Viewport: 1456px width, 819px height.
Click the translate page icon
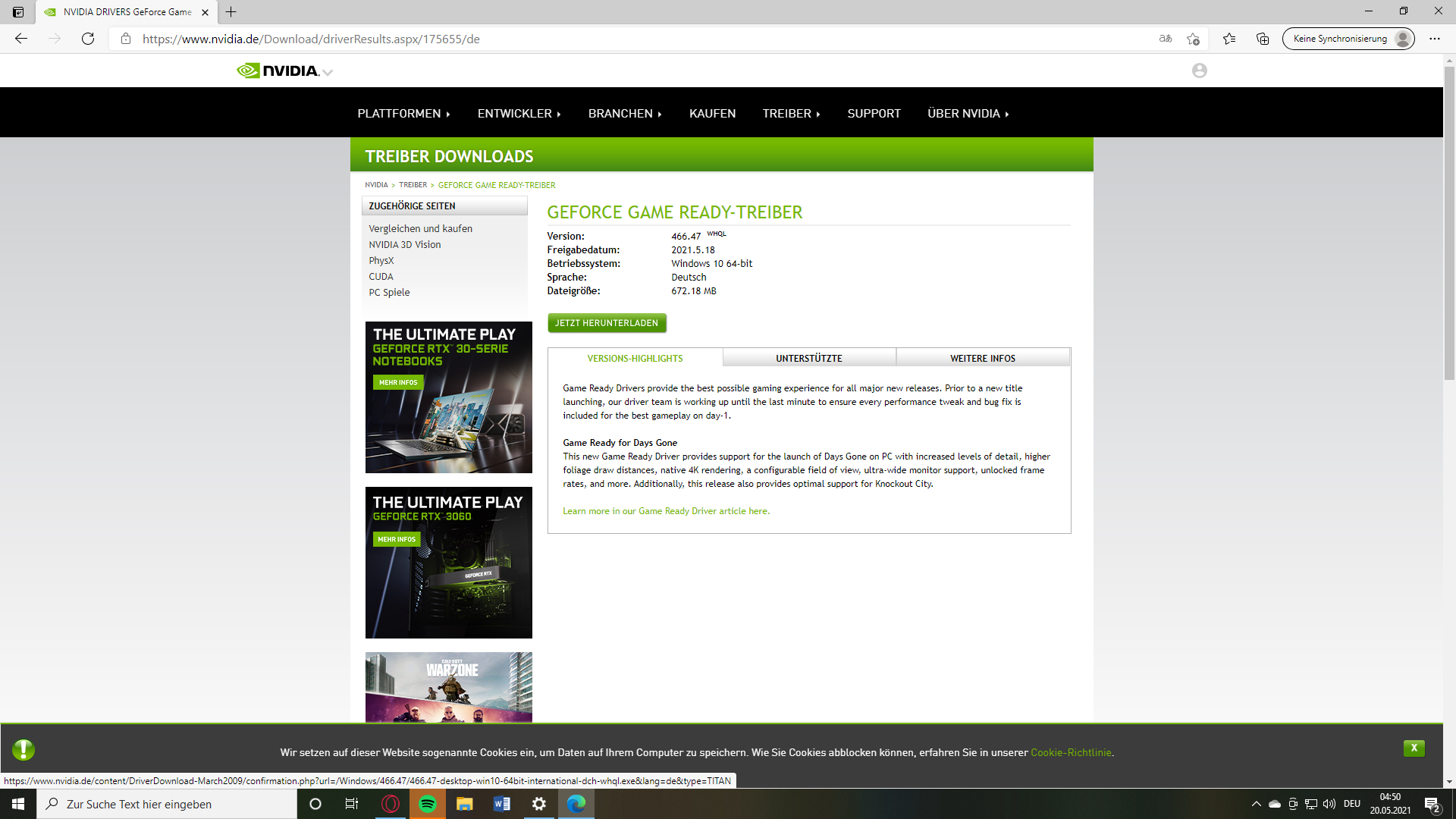tap(1166, 39)
